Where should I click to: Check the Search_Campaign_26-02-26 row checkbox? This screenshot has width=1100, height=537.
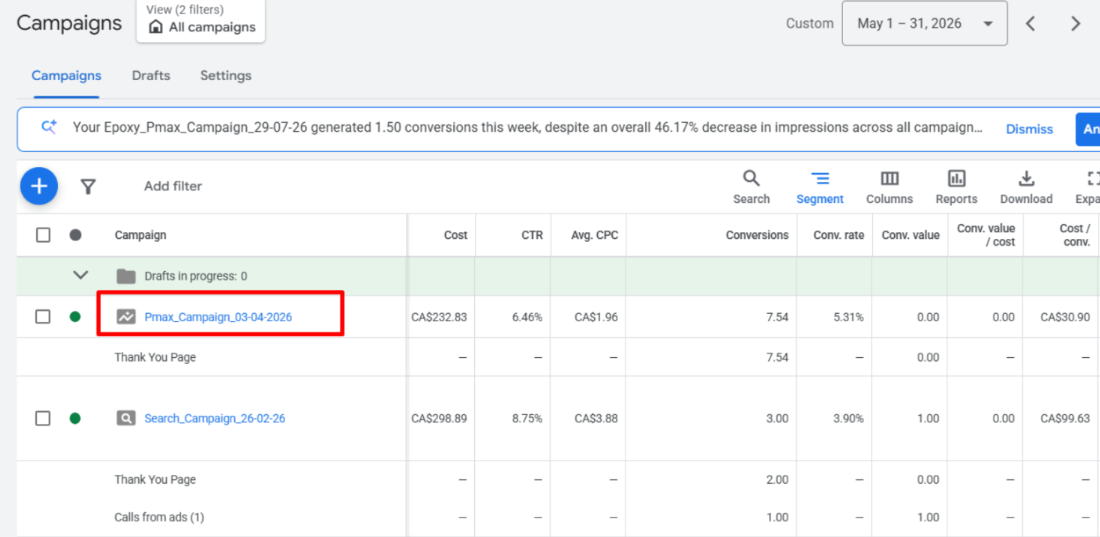(43, 418)
